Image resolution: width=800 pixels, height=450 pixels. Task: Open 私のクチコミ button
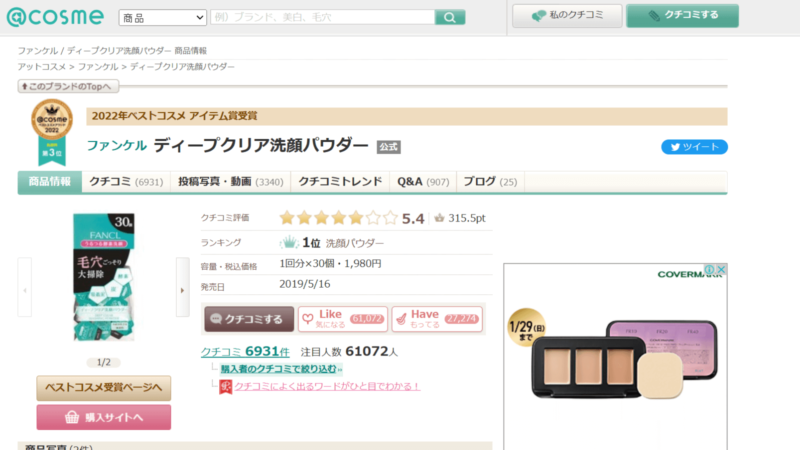point(567,15)
